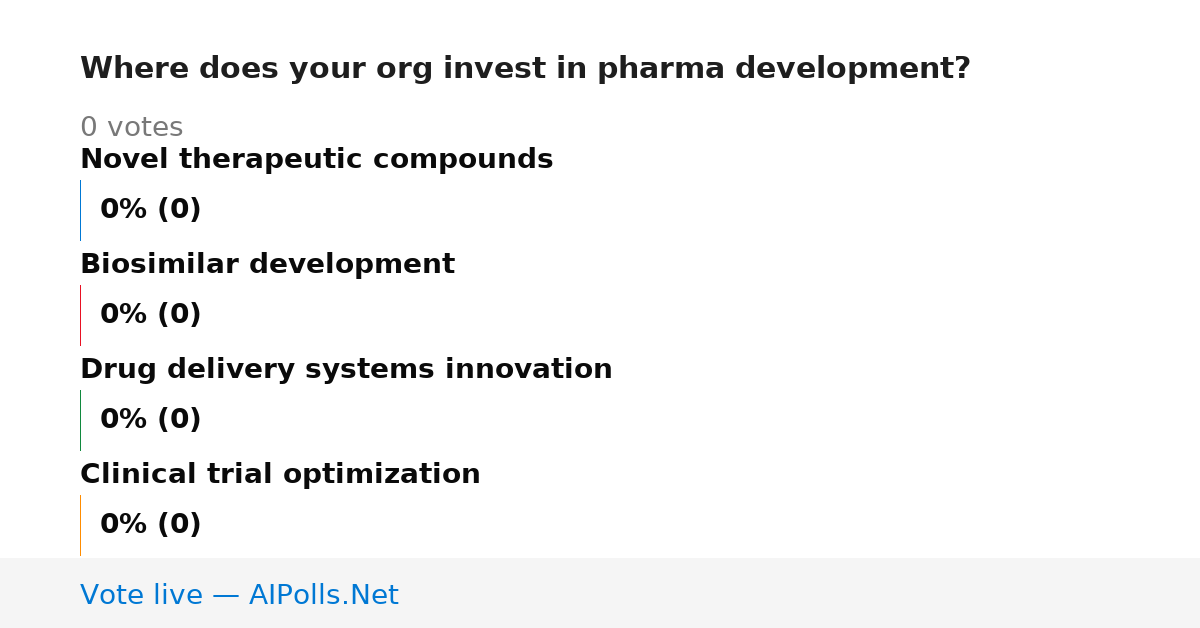
Task: Select the Novel therapeutic compounds option
Action: [x=316, y=159]
